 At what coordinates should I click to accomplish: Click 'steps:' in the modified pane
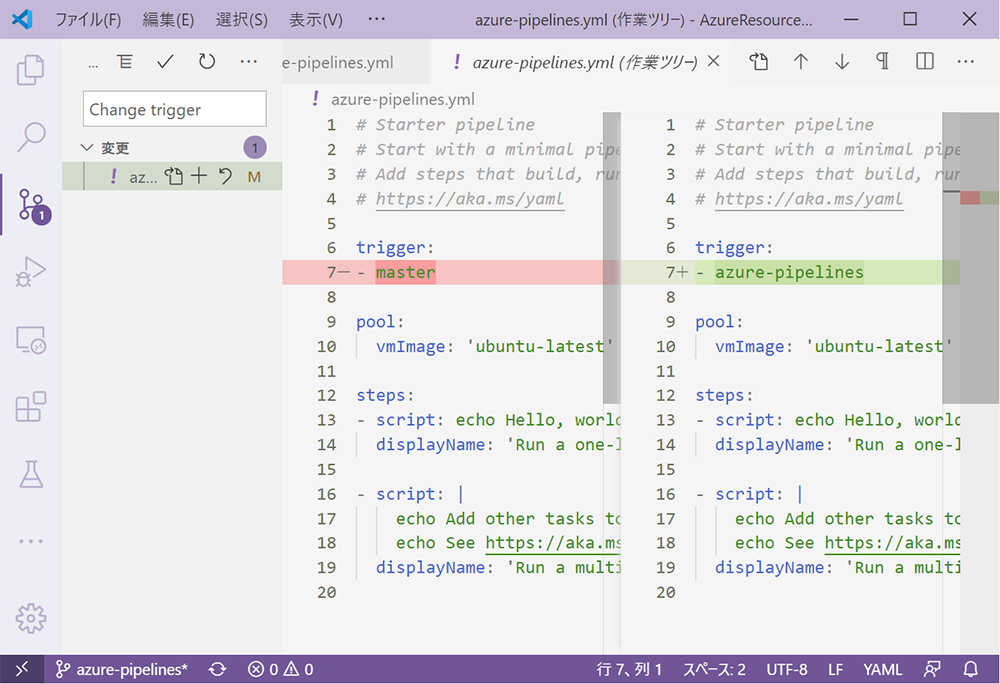point(724,395)
